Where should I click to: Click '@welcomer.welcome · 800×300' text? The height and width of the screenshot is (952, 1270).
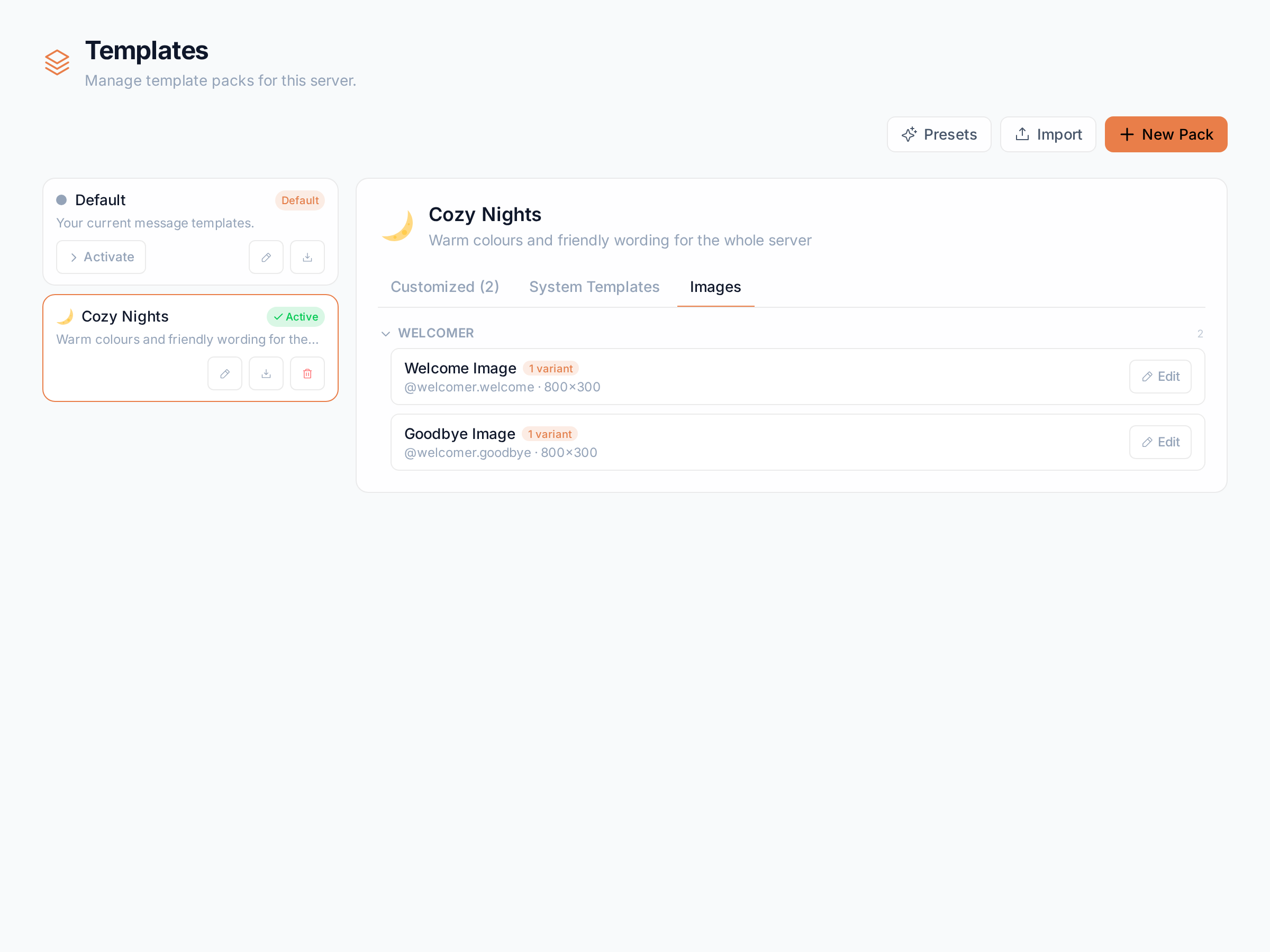502,387
